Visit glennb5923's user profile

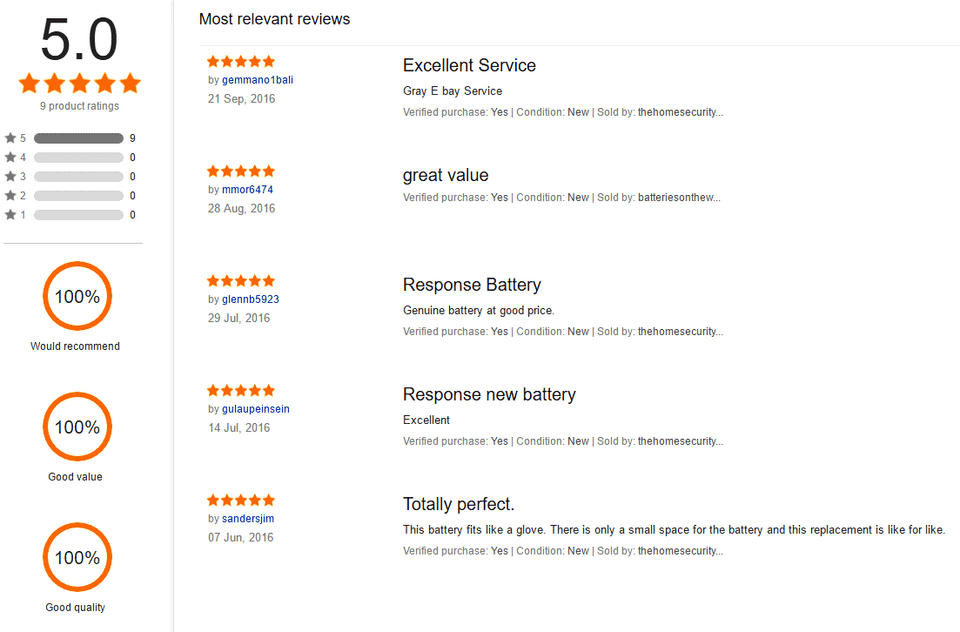tap(250, 299)
